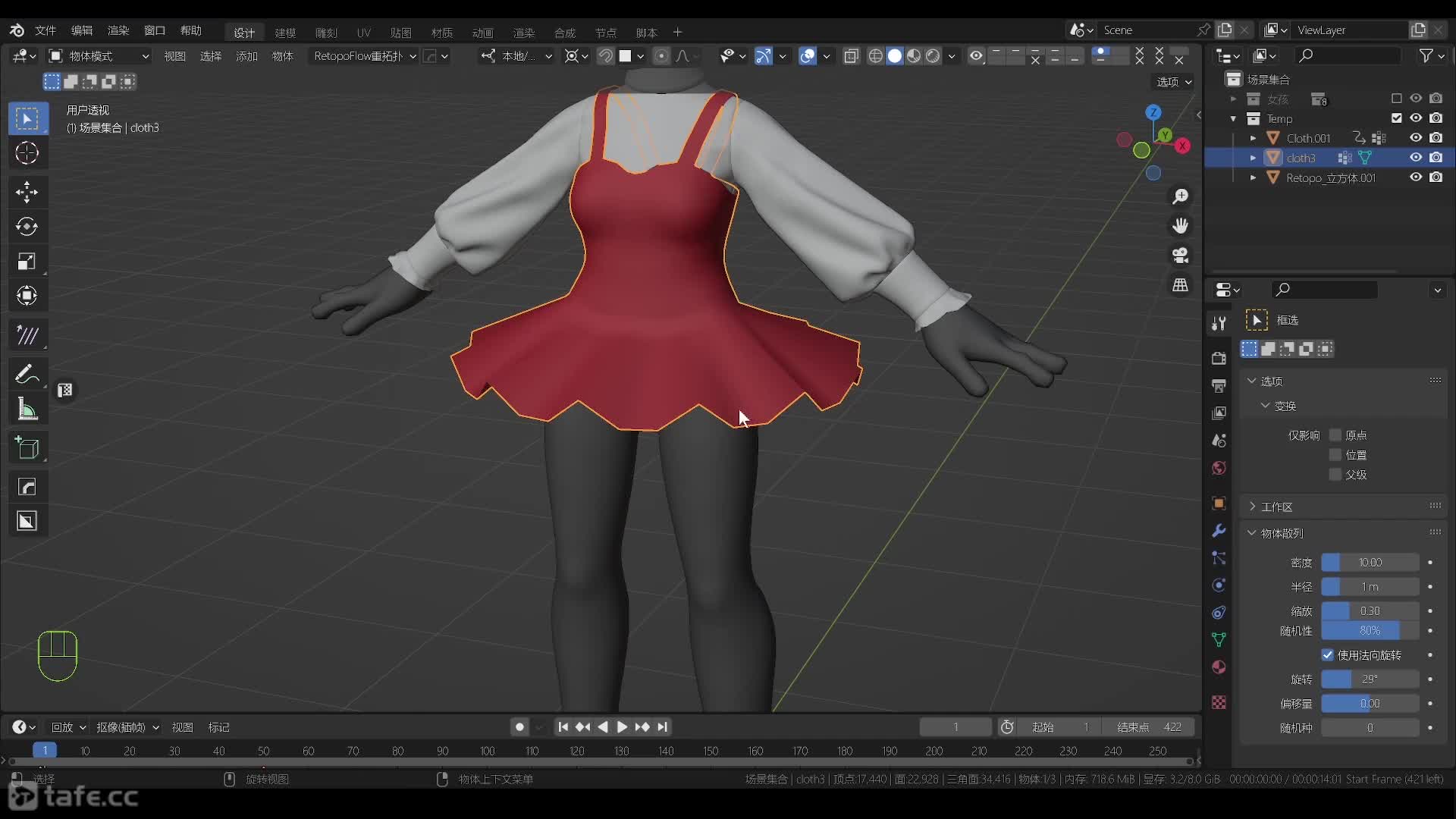Open RetopoFlow重拓扑 dropdown

(x=364, y=56)
